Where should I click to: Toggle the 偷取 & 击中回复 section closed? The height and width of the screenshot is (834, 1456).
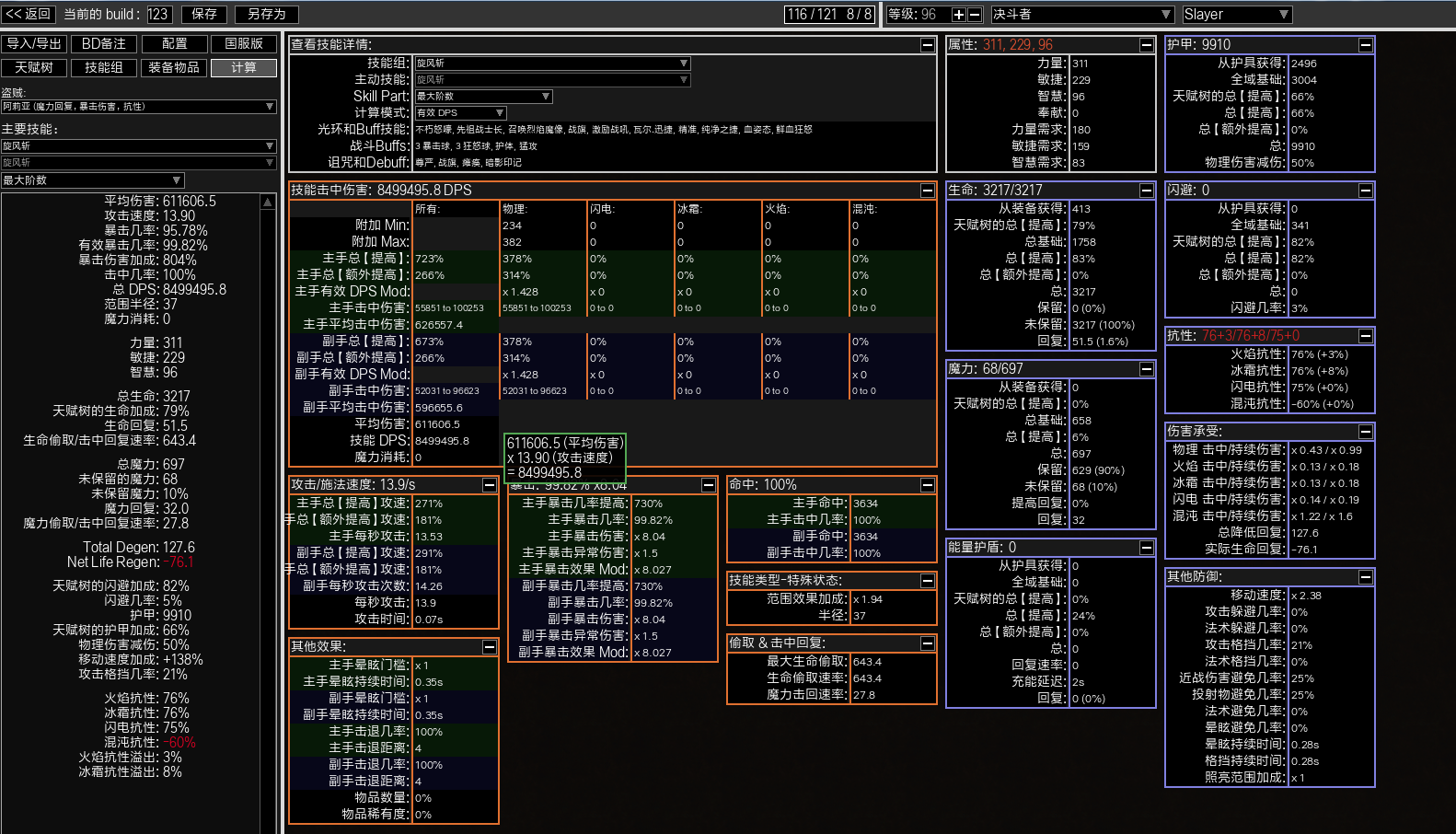928,643
